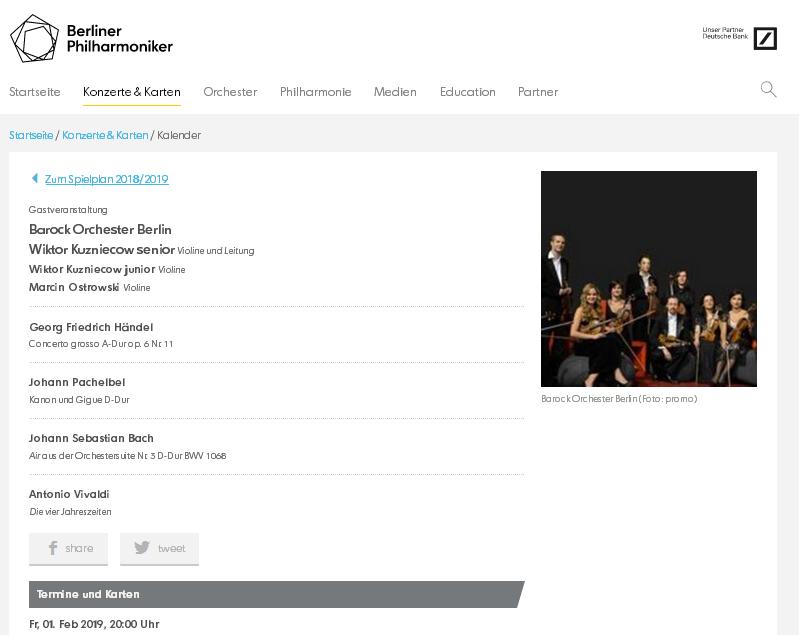Open the Partner menu item
Screen dimensions: 799x635
(538, 92)
